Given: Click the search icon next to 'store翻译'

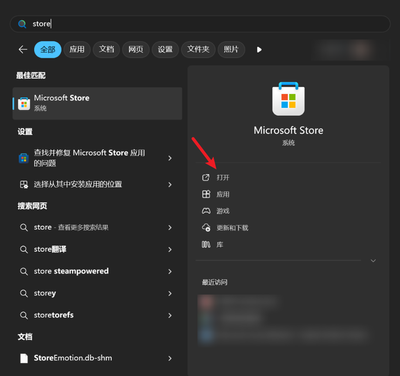Looking at the screenshot, I should click(24, 249).
